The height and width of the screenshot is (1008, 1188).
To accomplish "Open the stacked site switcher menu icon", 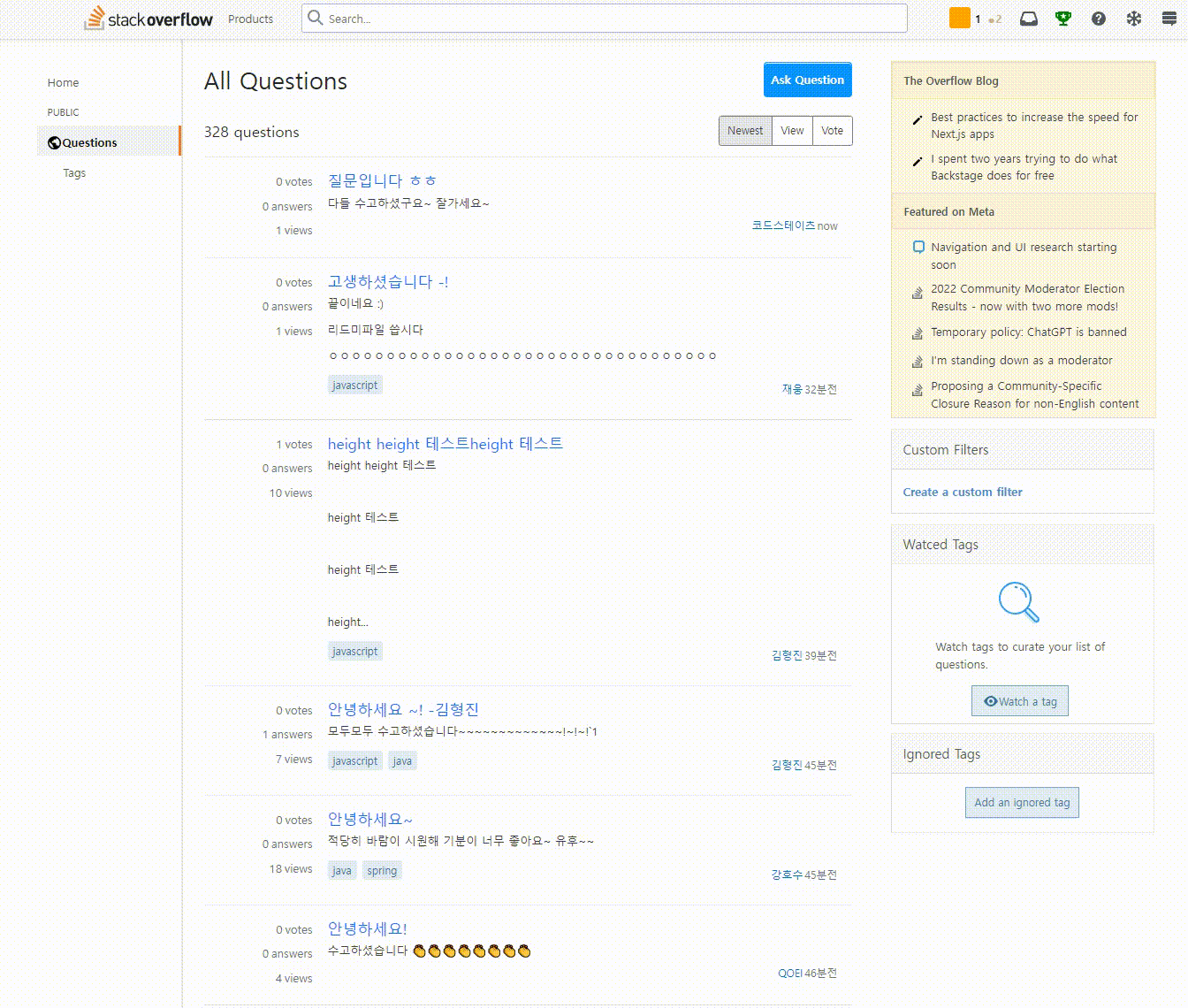I will (1169, 19).
